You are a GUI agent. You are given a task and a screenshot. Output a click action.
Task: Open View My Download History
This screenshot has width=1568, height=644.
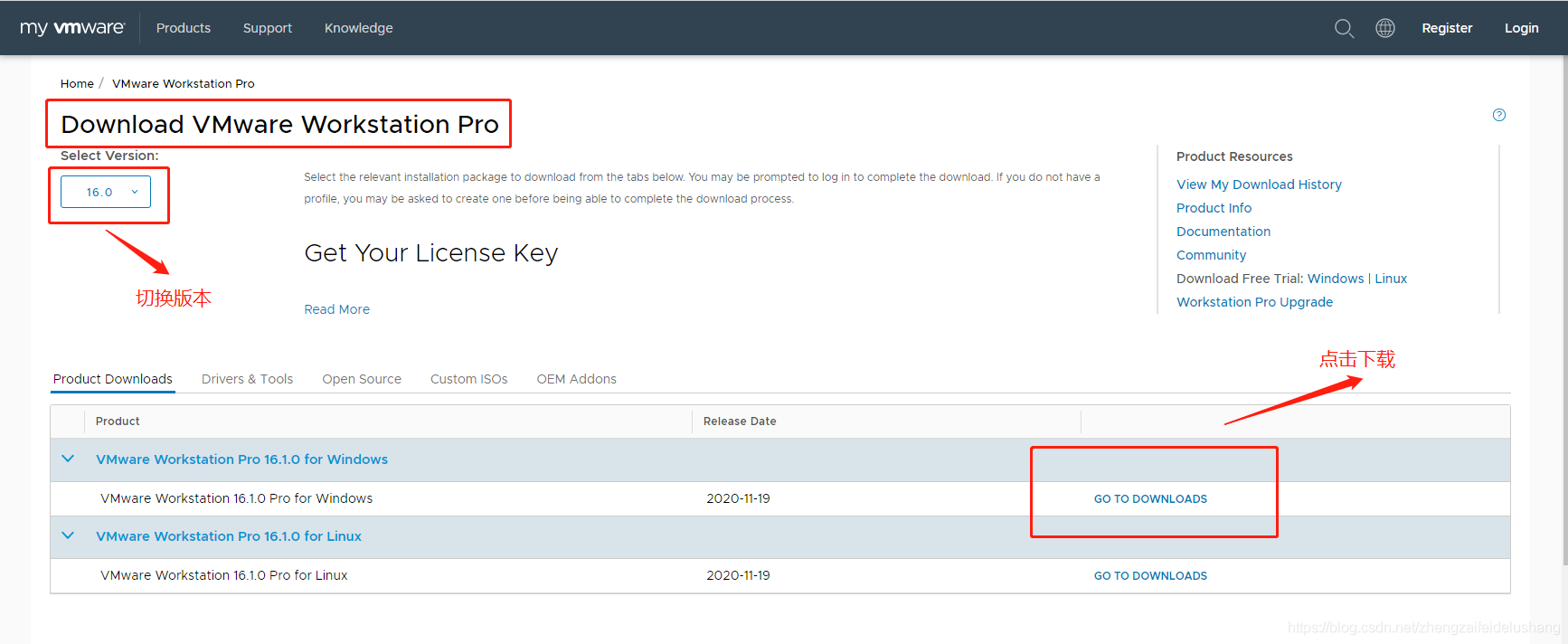pyautogui.click(x=1259, y=185)
